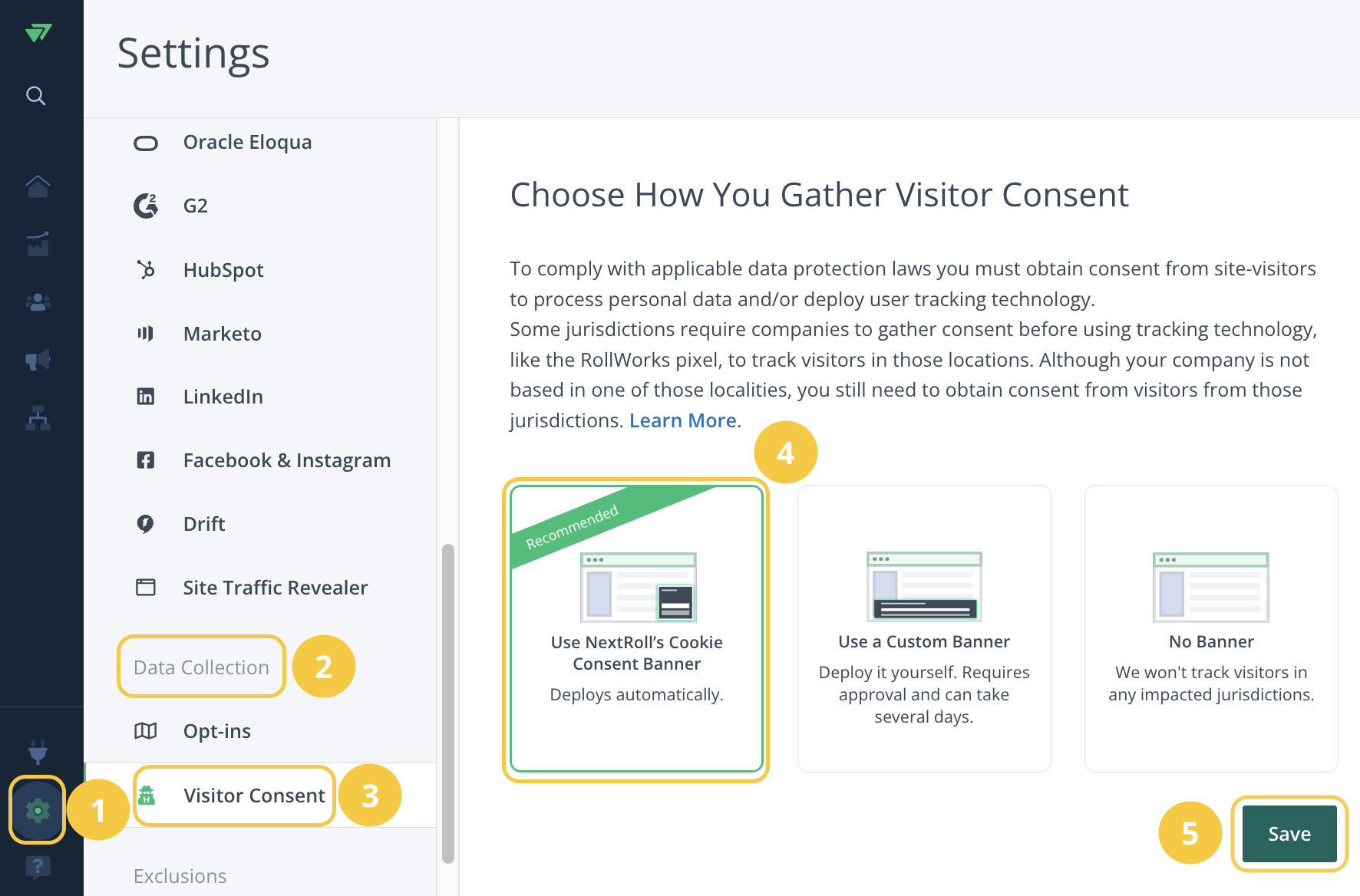The width and height of the screenshot is (1360, 896).
Task: Click the settings list vertical scrollbar
Action: click(448, 703)
